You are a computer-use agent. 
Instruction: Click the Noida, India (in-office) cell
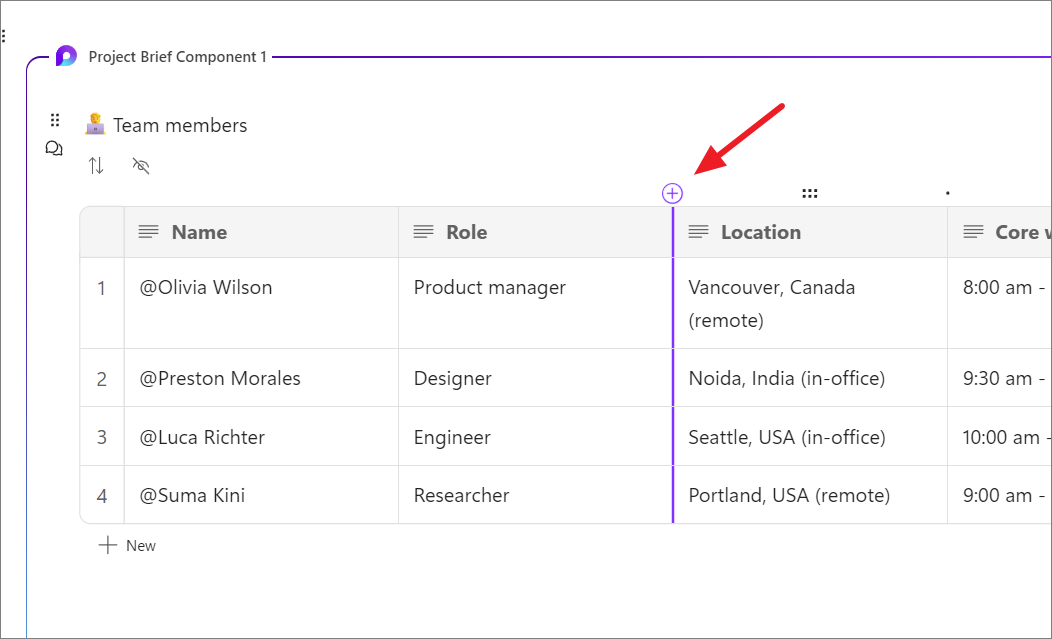(786, 379)
